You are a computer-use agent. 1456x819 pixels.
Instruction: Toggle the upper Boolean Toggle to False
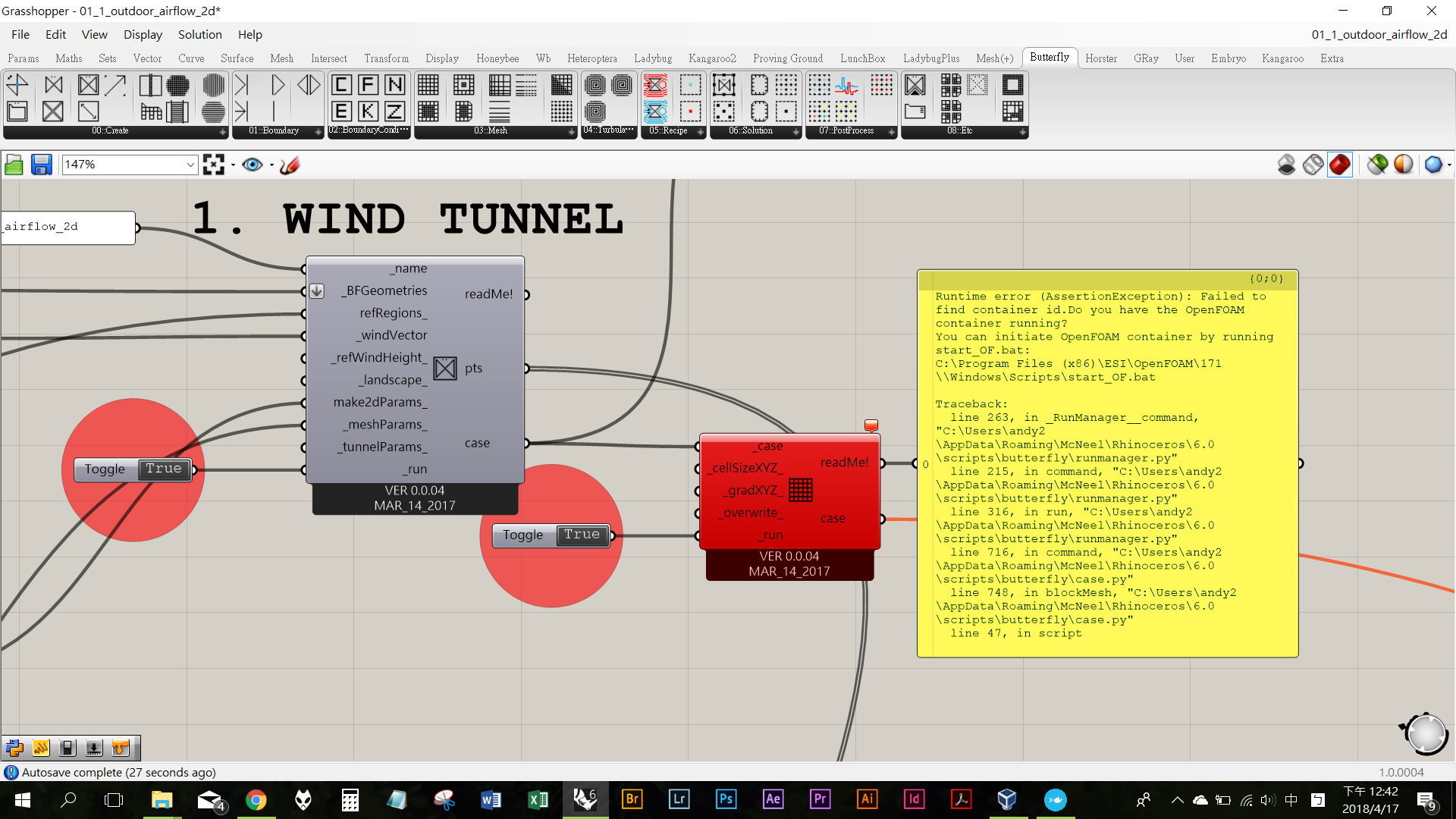[x=163, y=469]
